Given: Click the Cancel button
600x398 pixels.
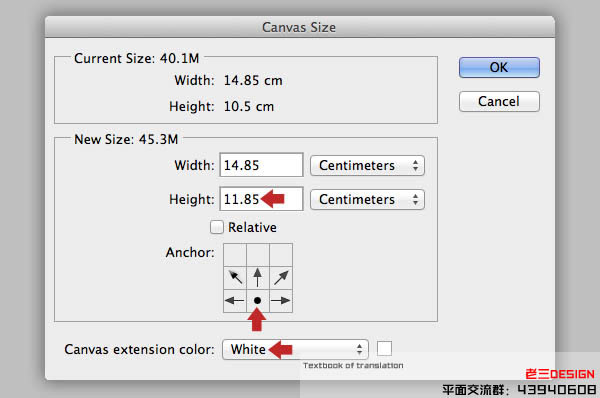Looking at the screenshot, I should click(x=499, y=101).
